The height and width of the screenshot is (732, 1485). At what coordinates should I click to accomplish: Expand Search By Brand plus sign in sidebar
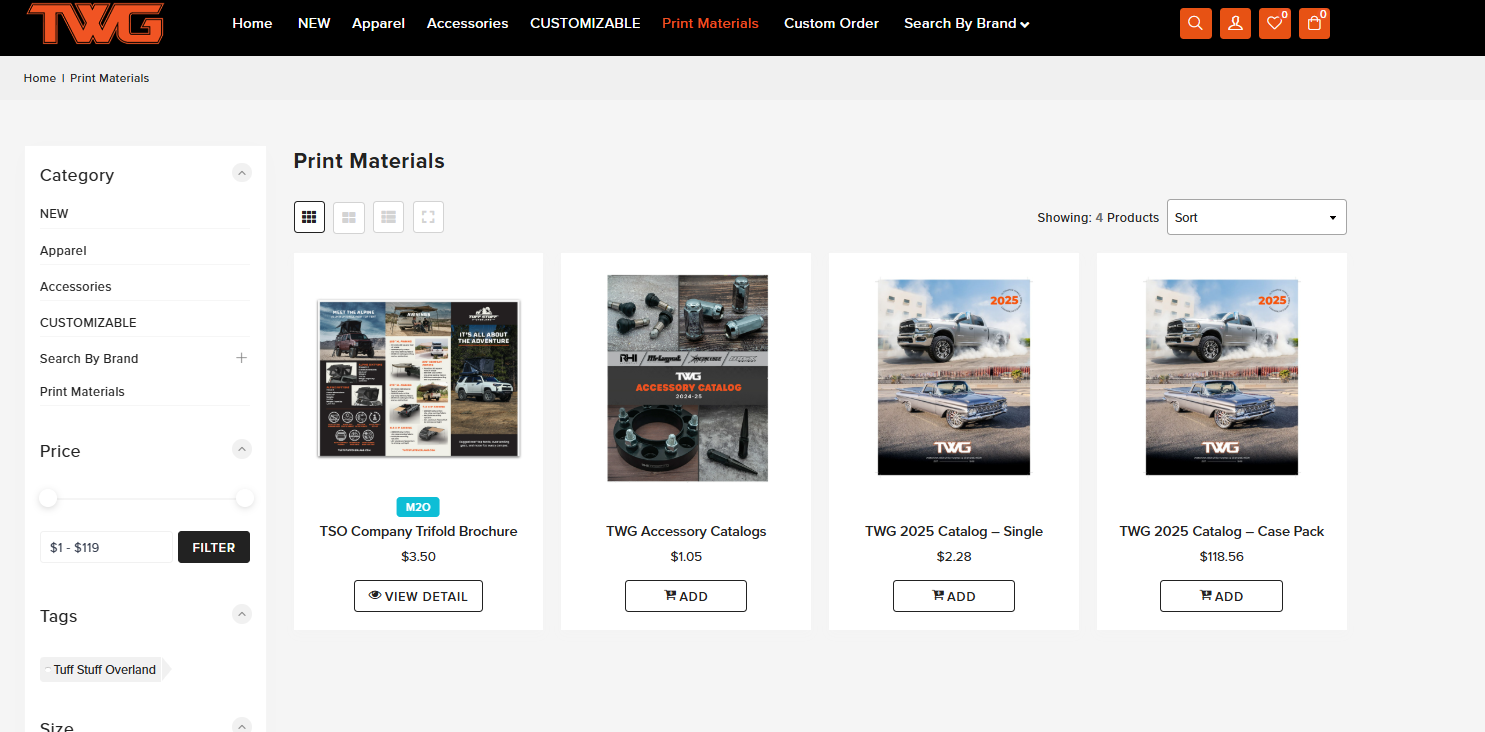[x=241, y=358]
